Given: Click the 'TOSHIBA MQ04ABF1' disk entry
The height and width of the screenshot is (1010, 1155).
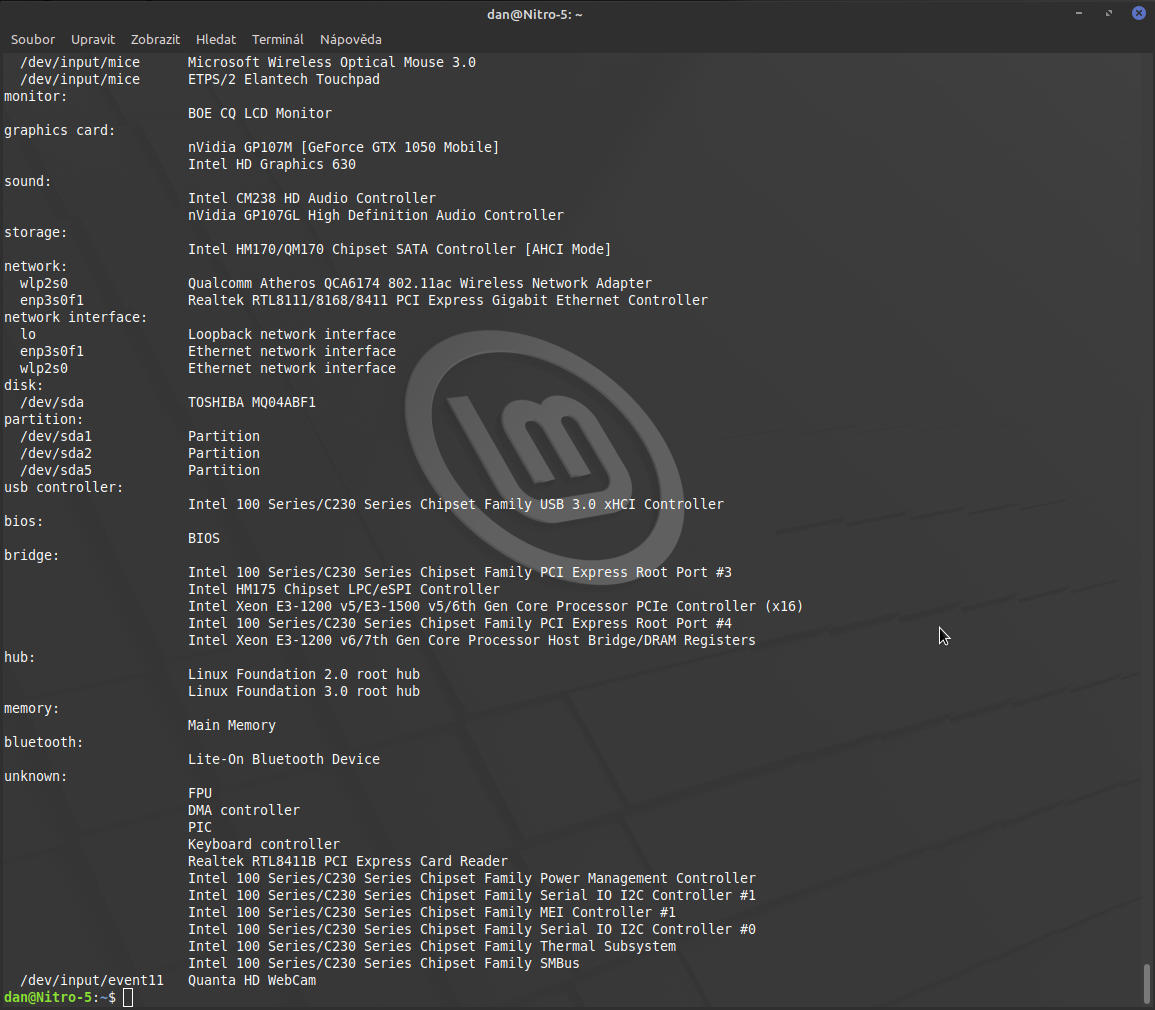Looking at the screenshot, I should (252, 402).
